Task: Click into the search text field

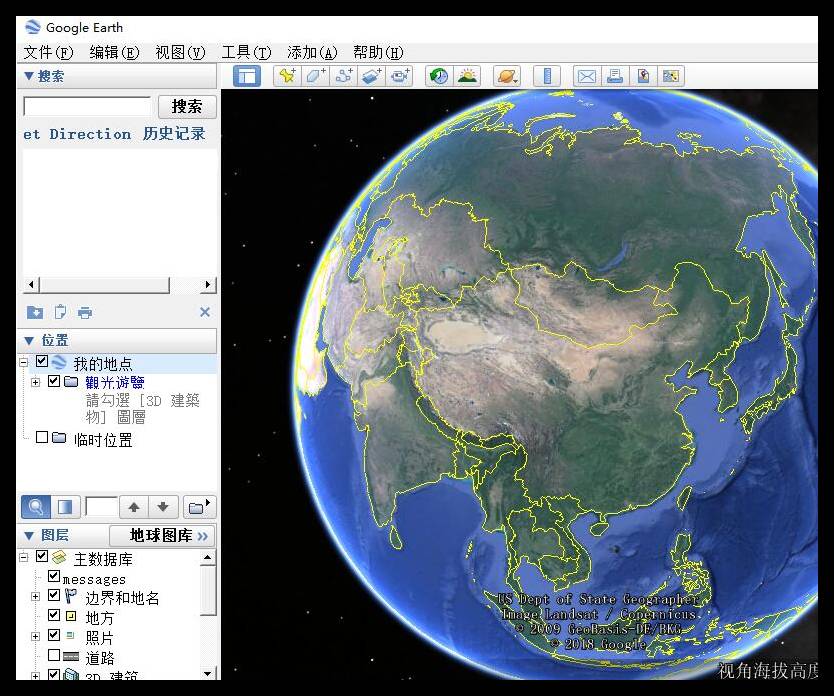Action: (x=88, y=106)
